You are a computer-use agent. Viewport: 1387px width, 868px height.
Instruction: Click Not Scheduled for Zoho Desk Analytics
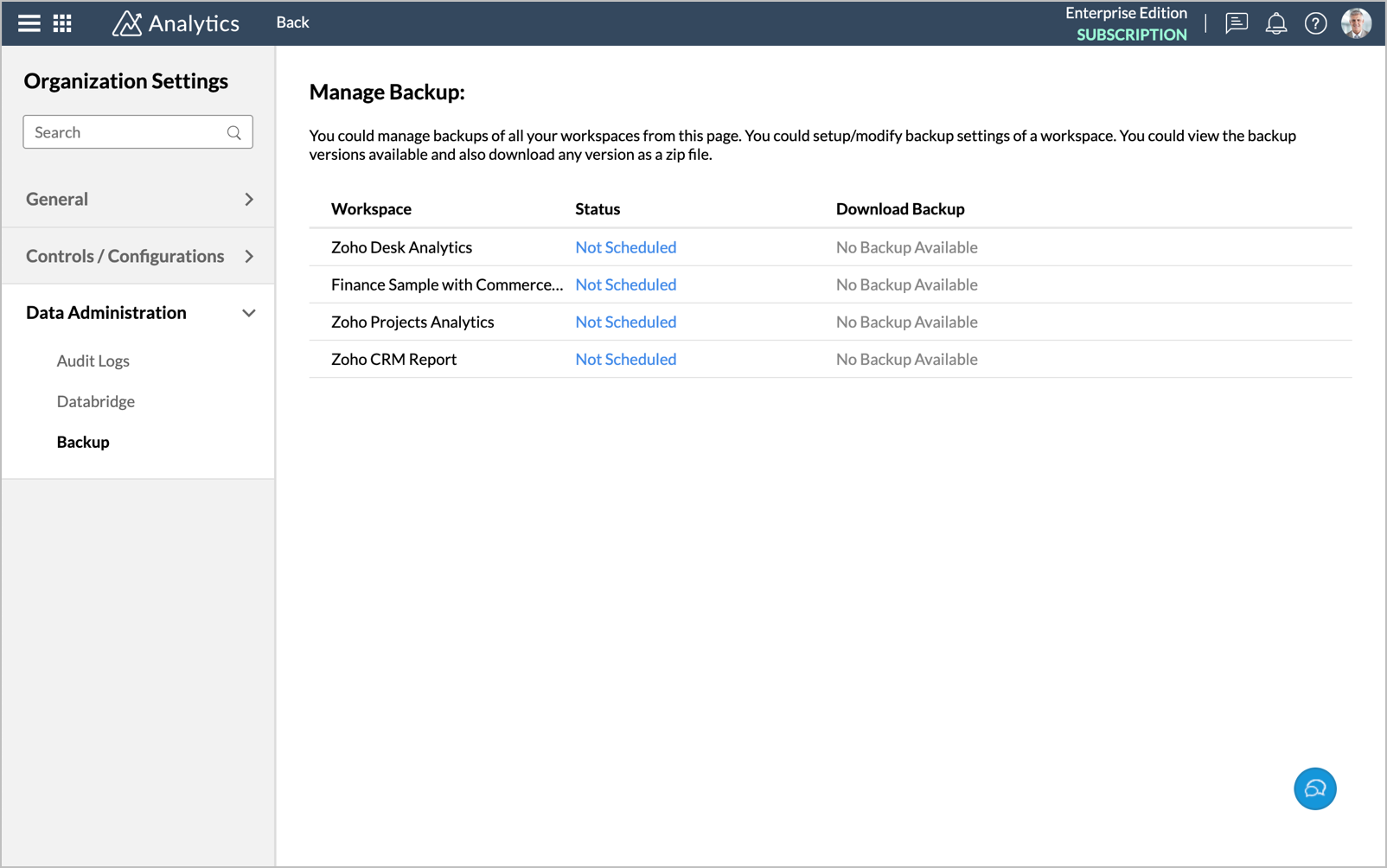[x=626, y=247]
